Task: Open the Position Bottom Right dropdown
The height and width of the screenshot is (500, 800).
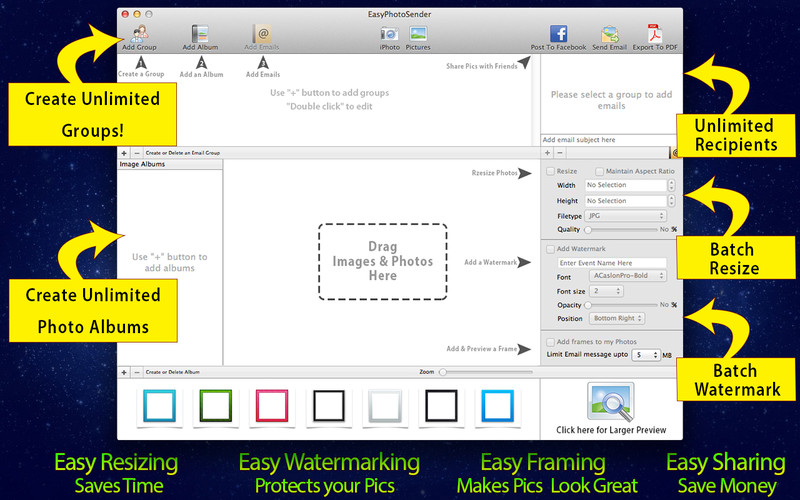Action: pyautogui.click(x=617, y=318)
